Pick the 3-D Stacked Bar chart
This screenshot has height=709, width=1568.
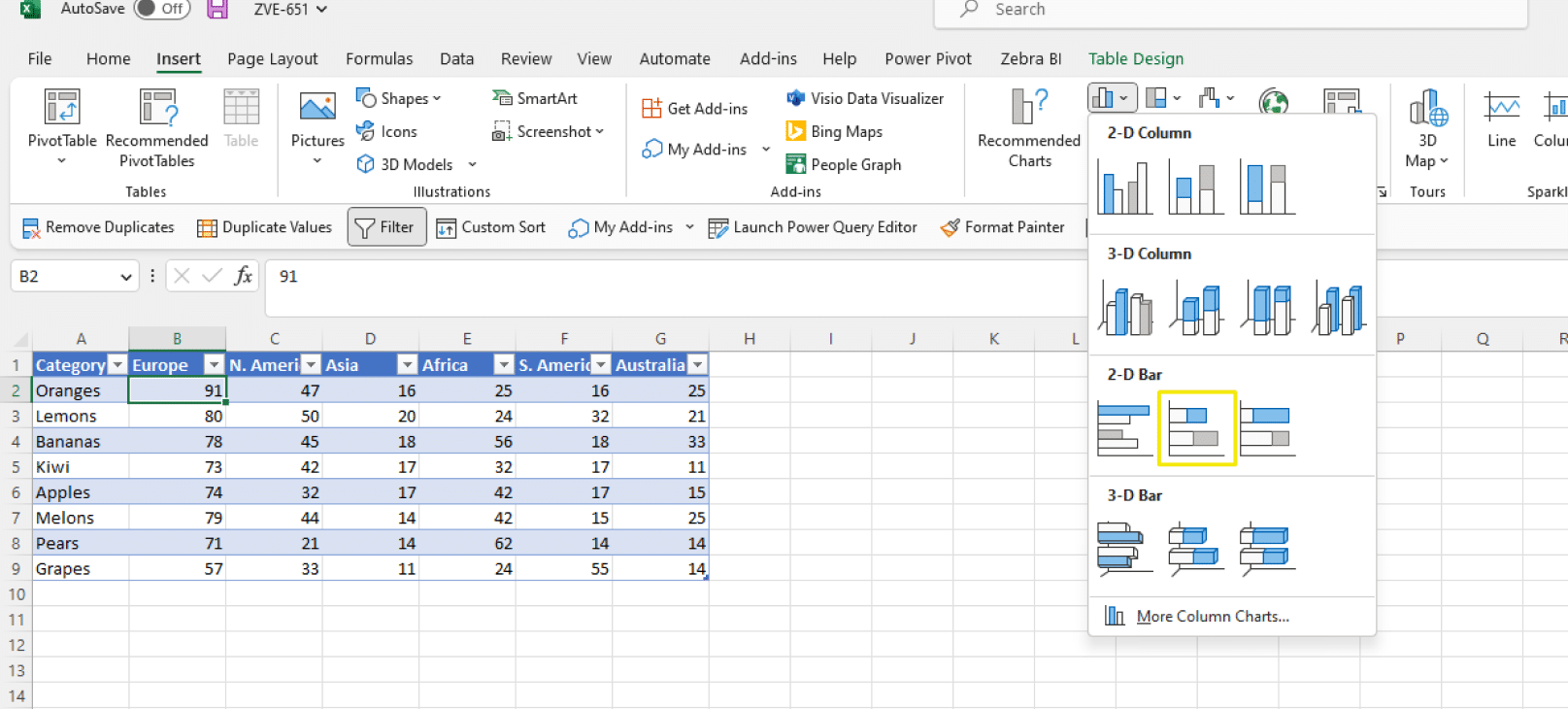(x=1196, y=549)
